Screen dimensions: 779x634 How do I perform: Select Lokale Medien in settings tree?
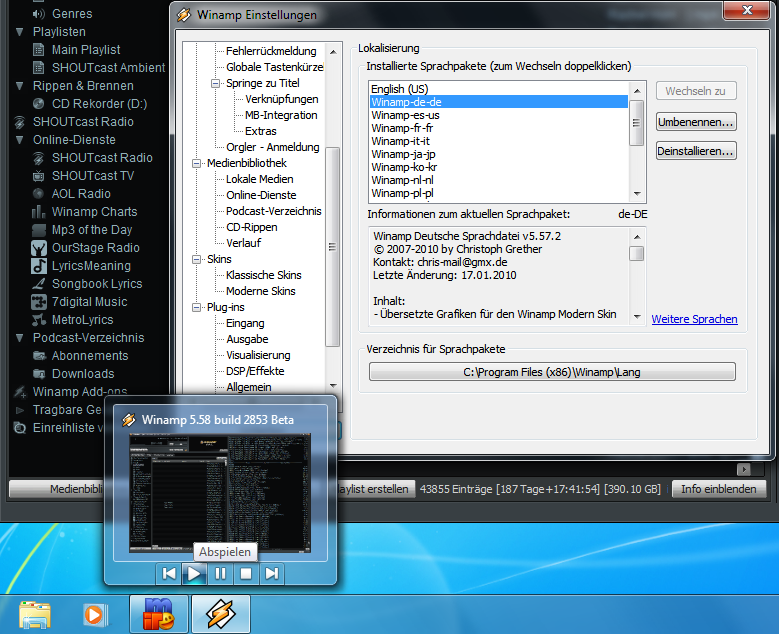[x=260, y=179]
